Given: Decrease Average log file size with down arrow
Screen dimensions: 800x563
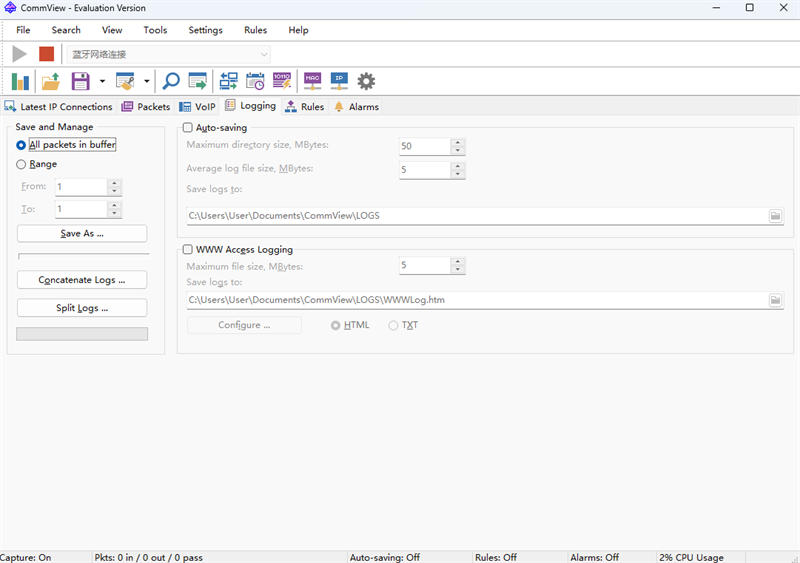Looking at the screenshot, I should 458,174.
